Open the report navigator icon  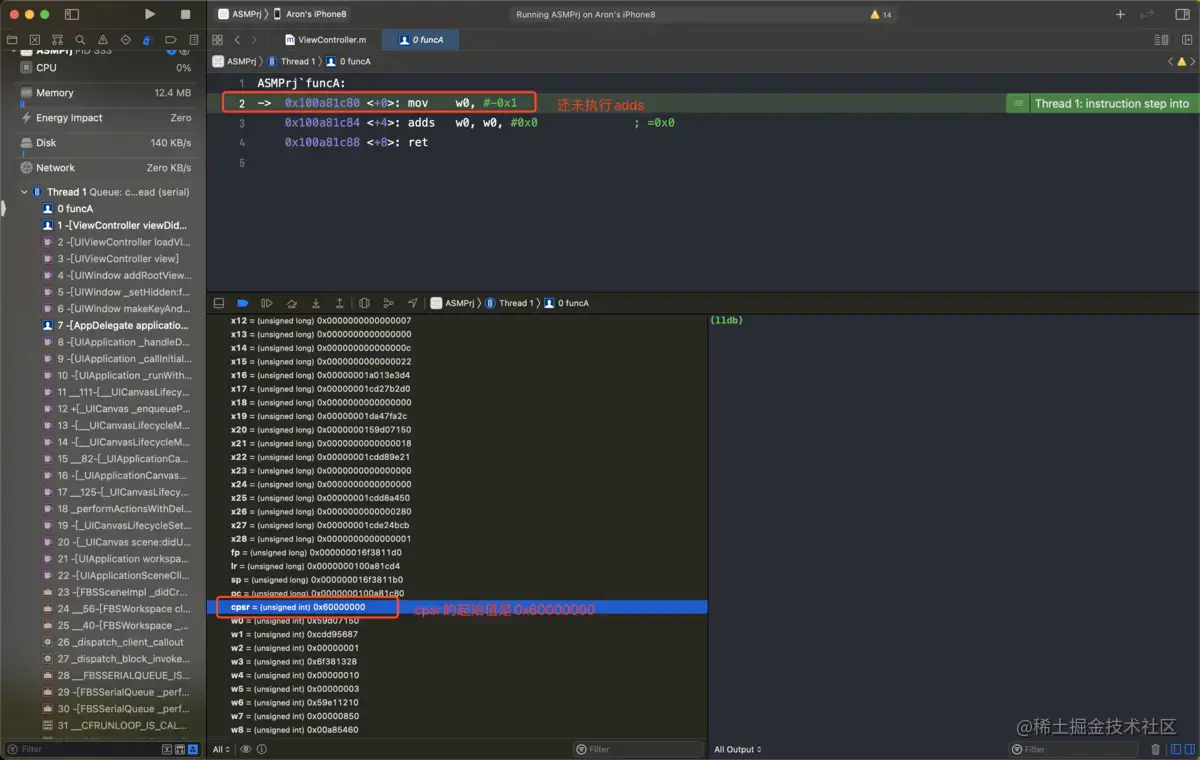192,40
